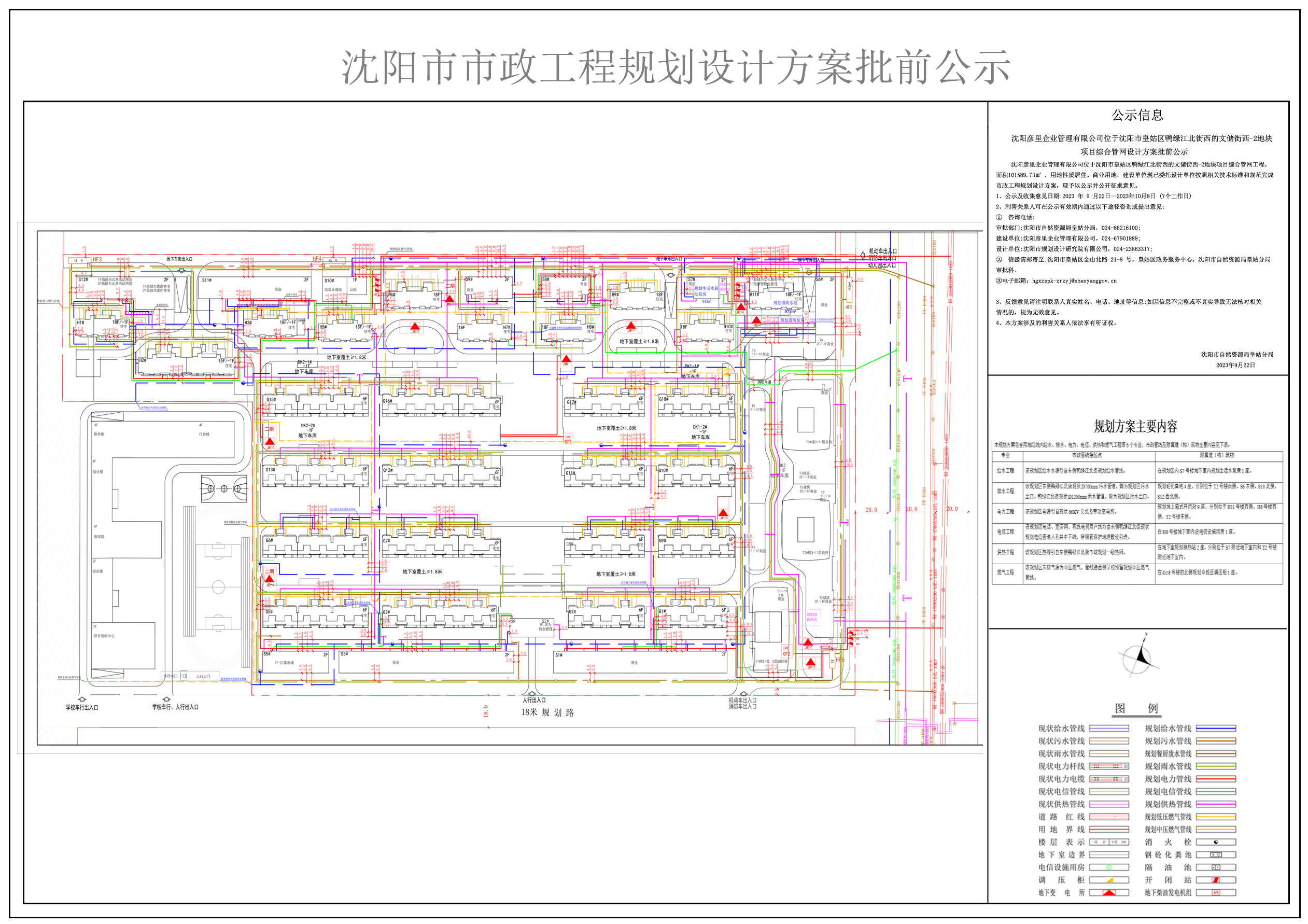Click the planned telecom (规划电信管线) green swatch
The image size is (1308, 924).
pos(1216,791)
